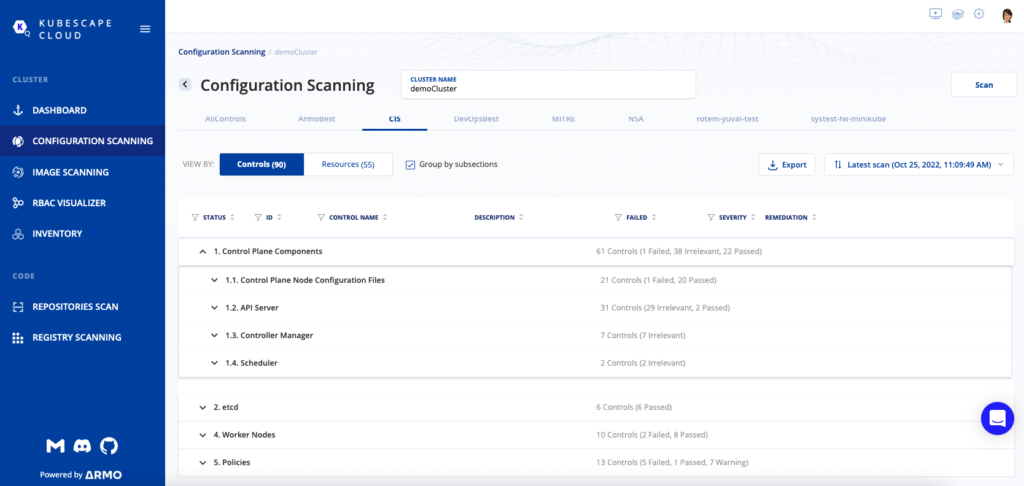Collapse 1. Control Plane Components section
This screenshot has width=1024, height=486.
[202, 251]
